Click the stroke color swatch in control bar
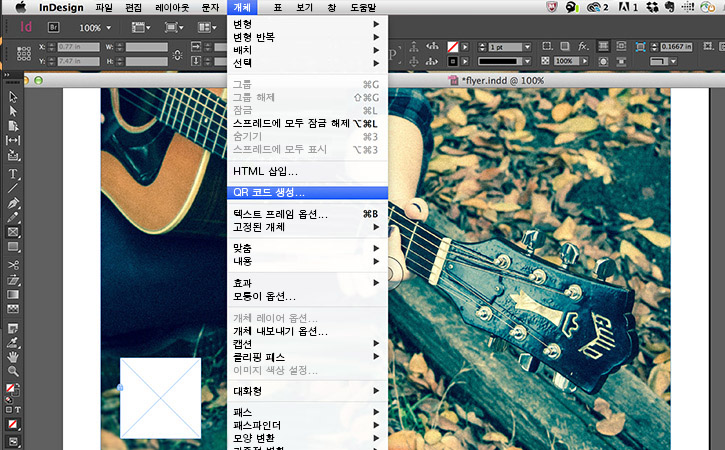This screenshot has height=450, width=725. (x=452, y=61)
